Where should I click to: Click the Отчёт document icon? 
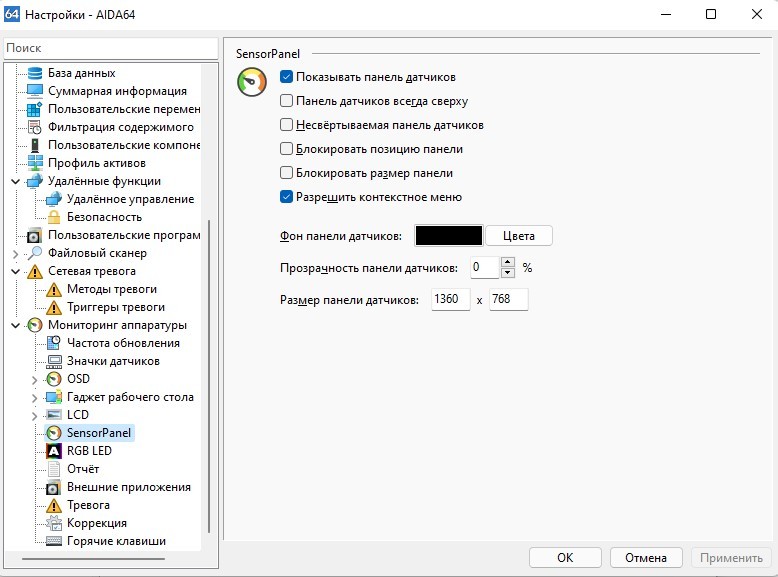coord(54,469)
